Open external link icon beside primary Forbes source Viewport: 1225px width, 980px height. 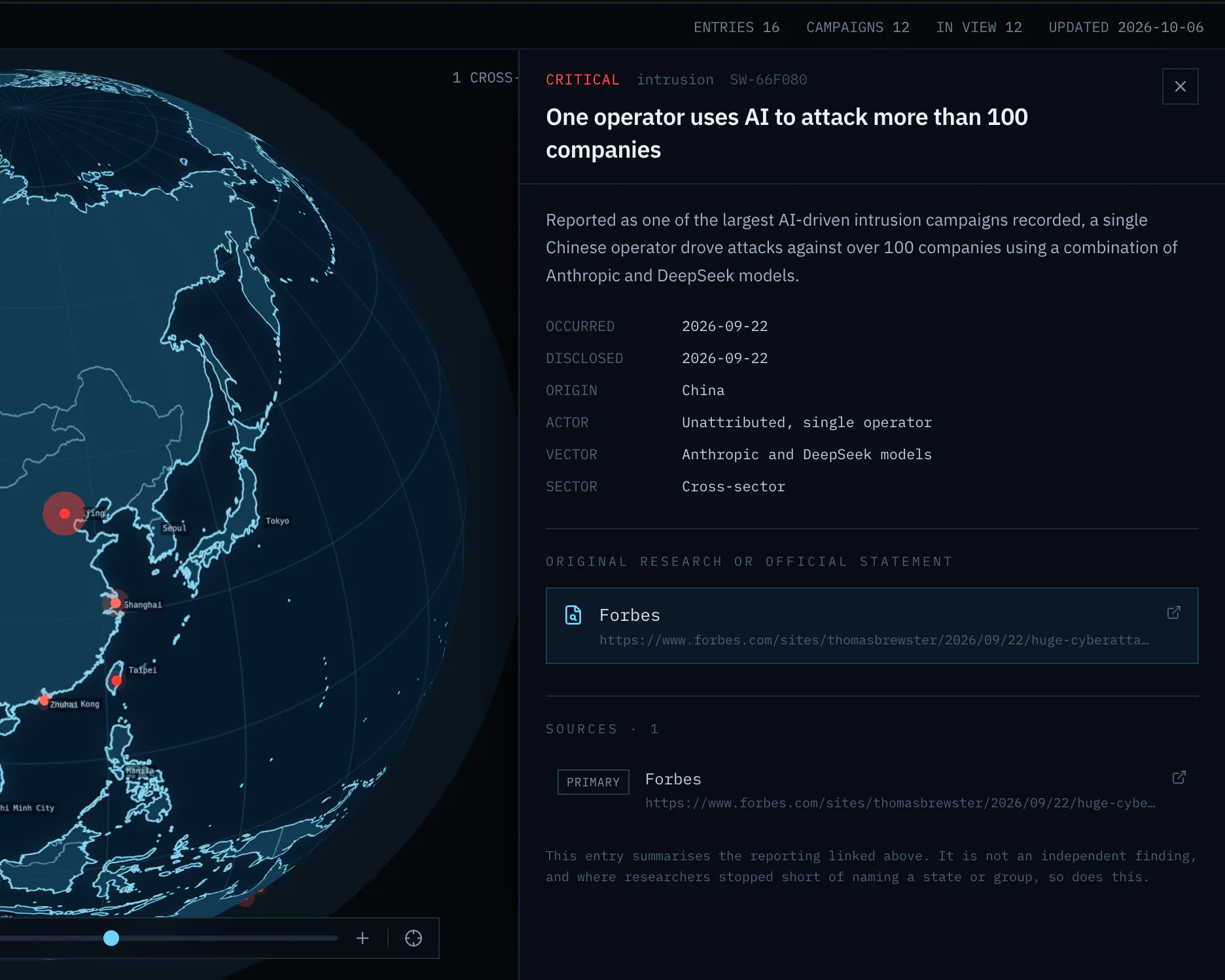click(1179, 777)
